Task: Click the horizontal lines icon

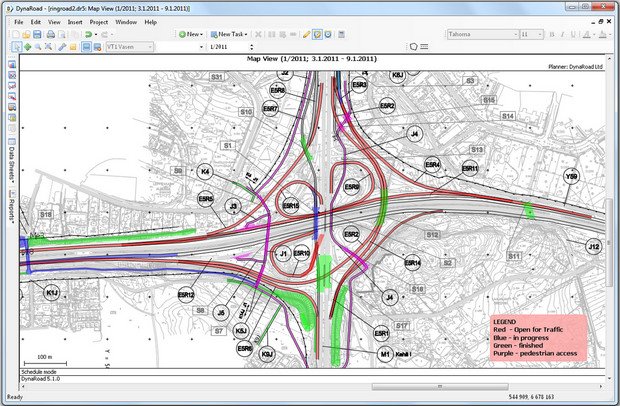Action: point(424,47)
